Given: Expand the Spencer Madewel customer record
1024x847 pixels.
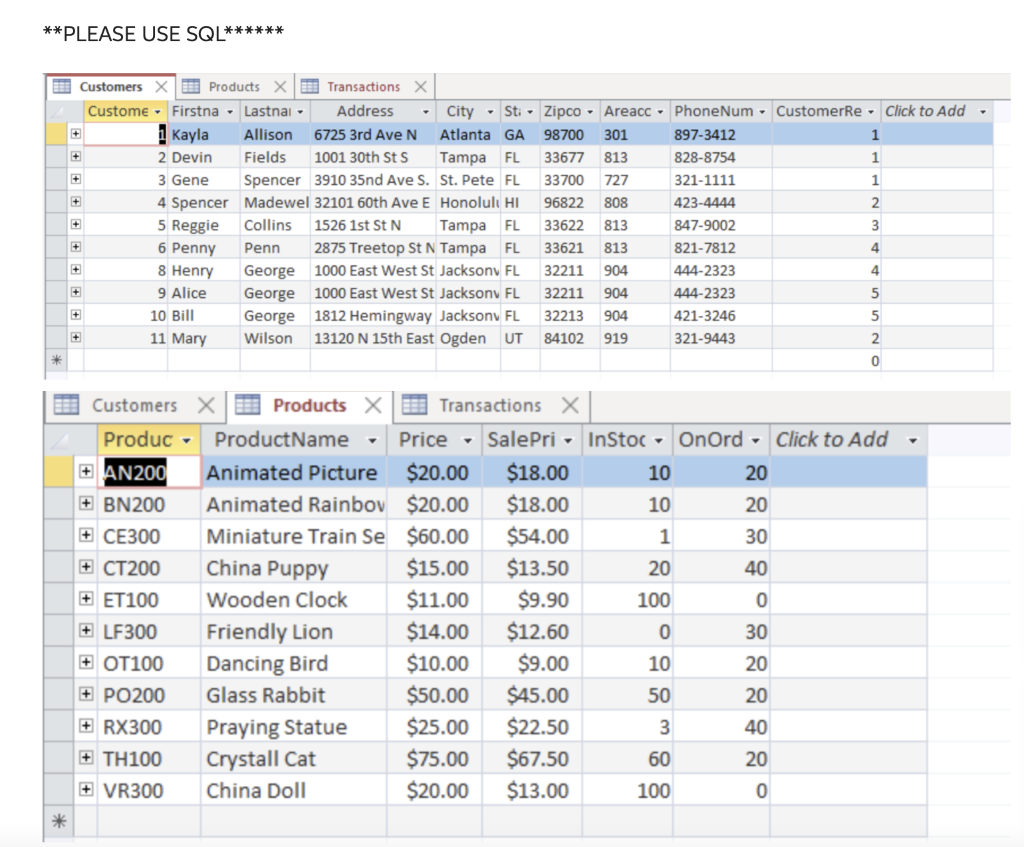Looking at the screenshot, I should [x=76, y=202].
